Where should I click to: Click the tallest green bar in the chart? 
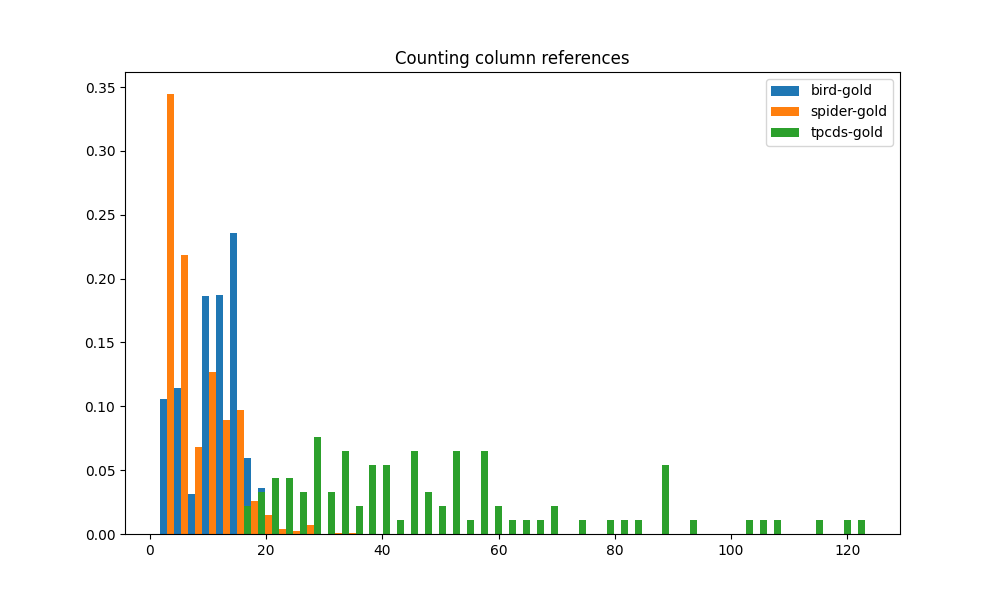318,486
